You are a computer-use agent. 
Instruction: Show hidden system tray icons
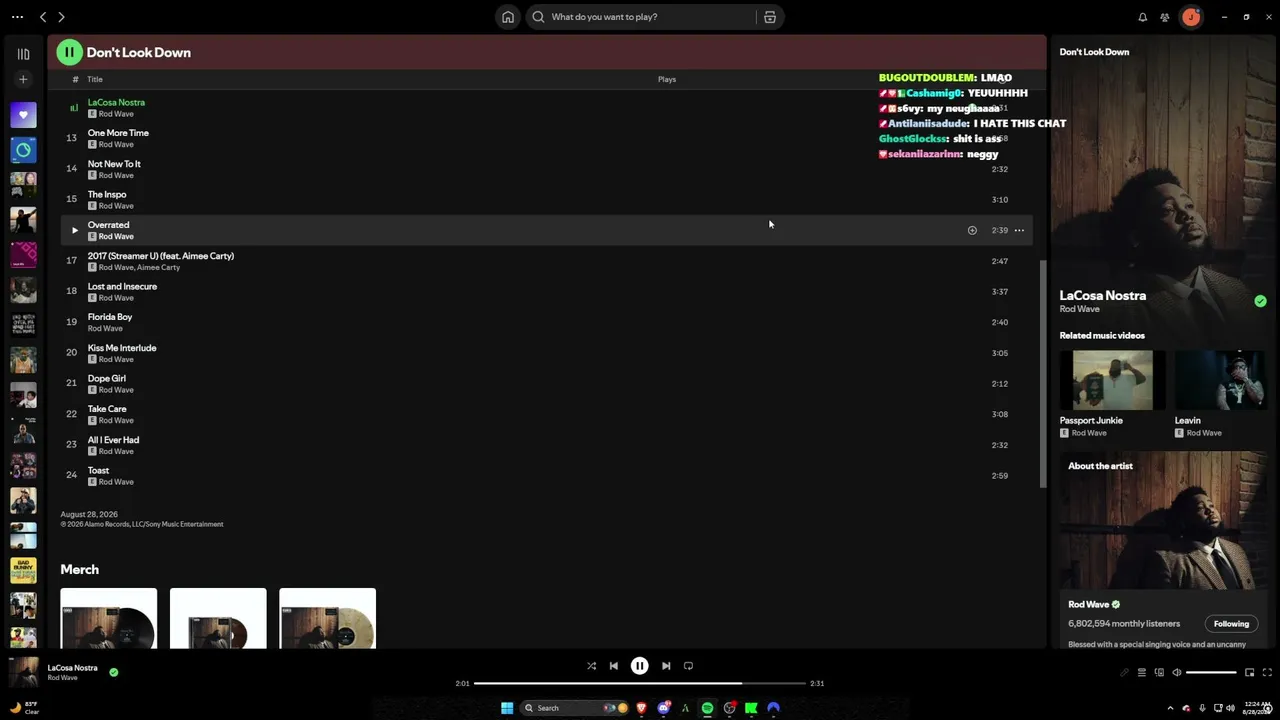click(x=1170, y=708)
